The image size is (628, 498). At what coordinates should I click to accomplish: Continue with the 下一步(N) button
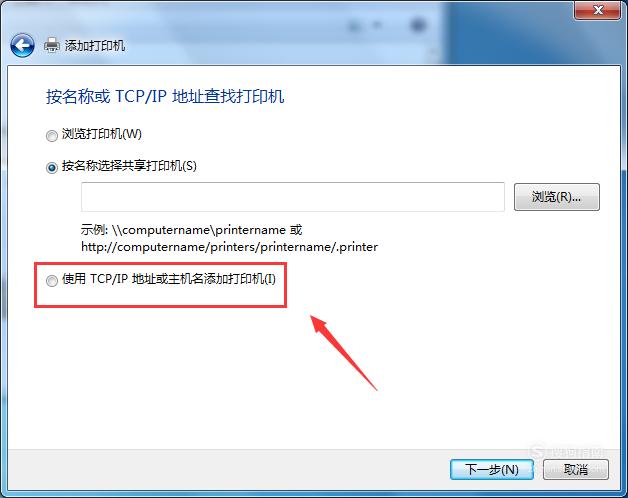tap(492, 469)
